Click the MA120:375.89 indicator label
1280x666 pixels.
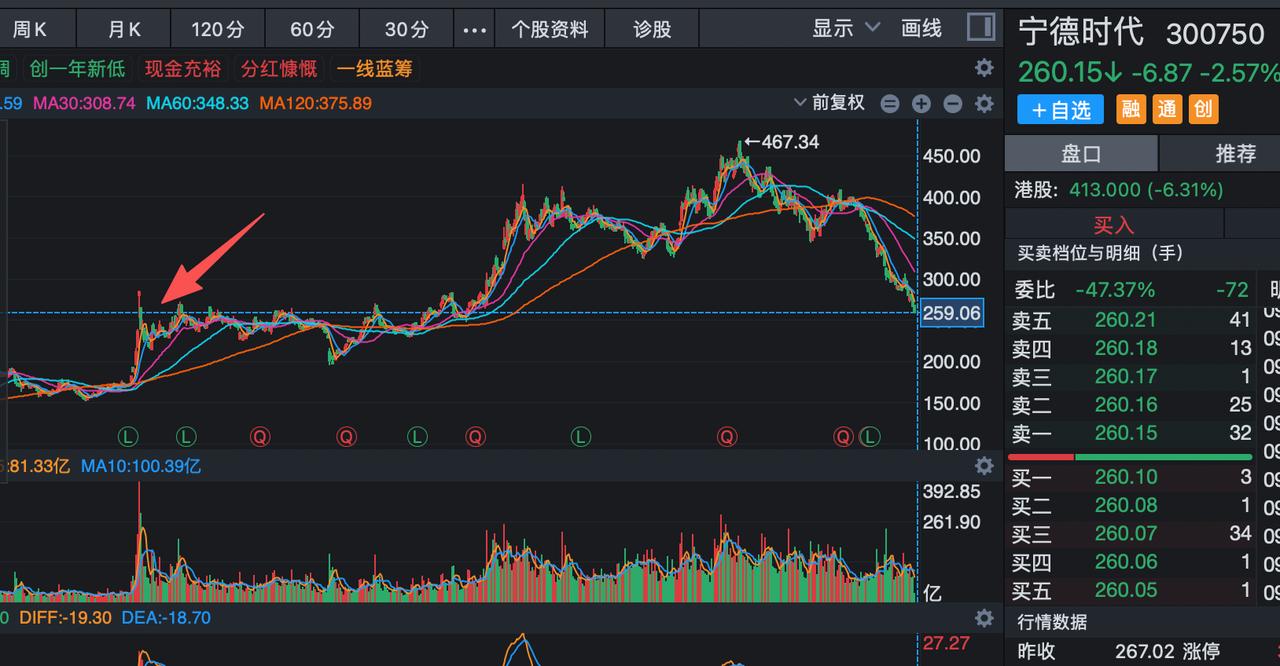[x=315, y=103]
